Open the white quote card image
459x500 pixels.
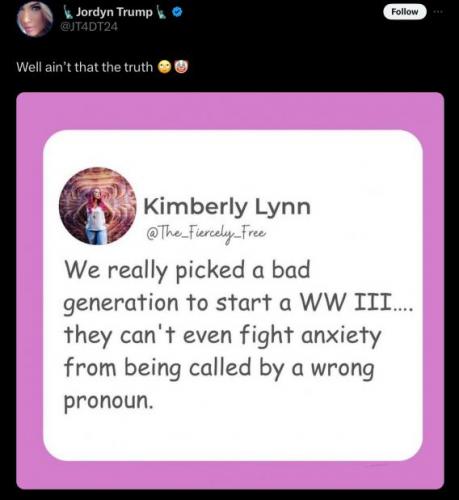click(233, 295)
